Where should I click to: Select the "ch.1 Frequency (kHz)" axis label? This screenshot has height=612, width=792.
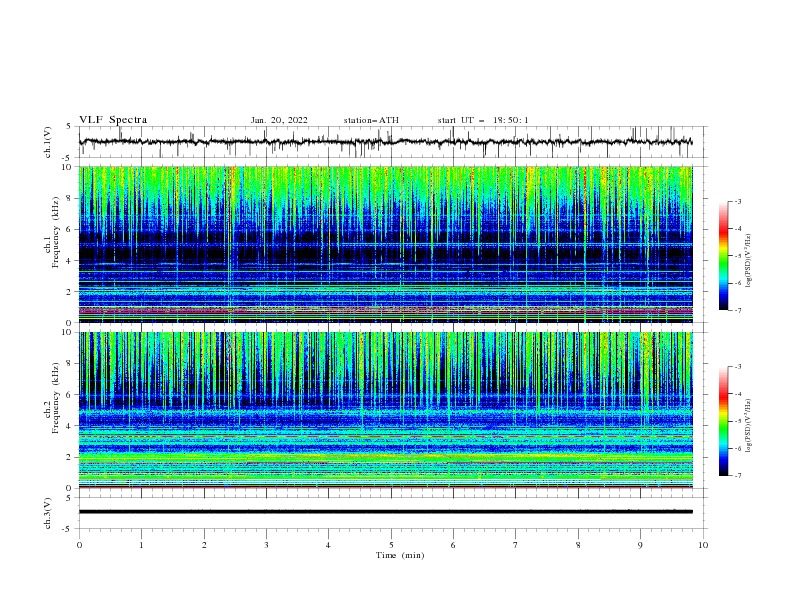pyautogui.click(x=51, y=244)
